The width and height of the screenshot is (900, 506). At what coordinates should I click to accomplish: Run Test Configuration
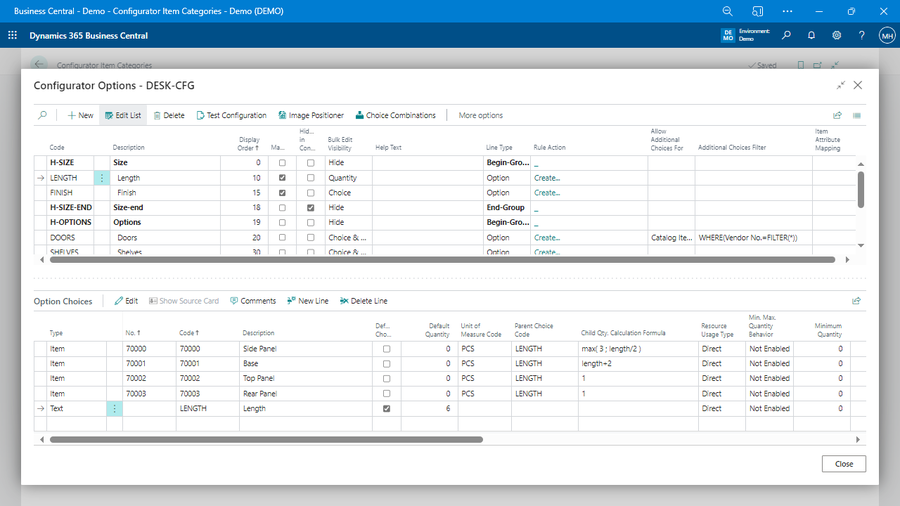[x=231, y=115]
